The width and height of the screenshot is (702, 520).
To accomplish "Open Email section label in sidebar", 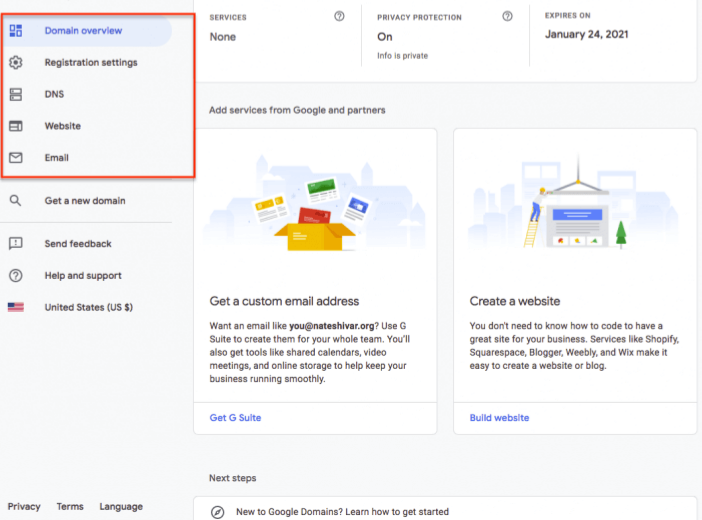I will click(x=56, y=158).
